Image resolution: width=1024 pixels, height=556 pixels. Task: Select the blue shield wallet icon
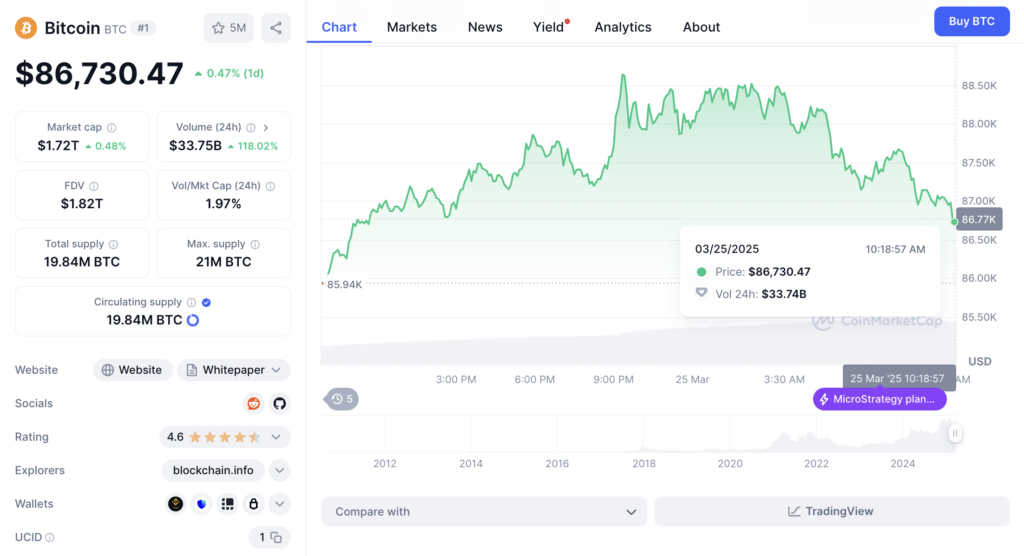202,504
